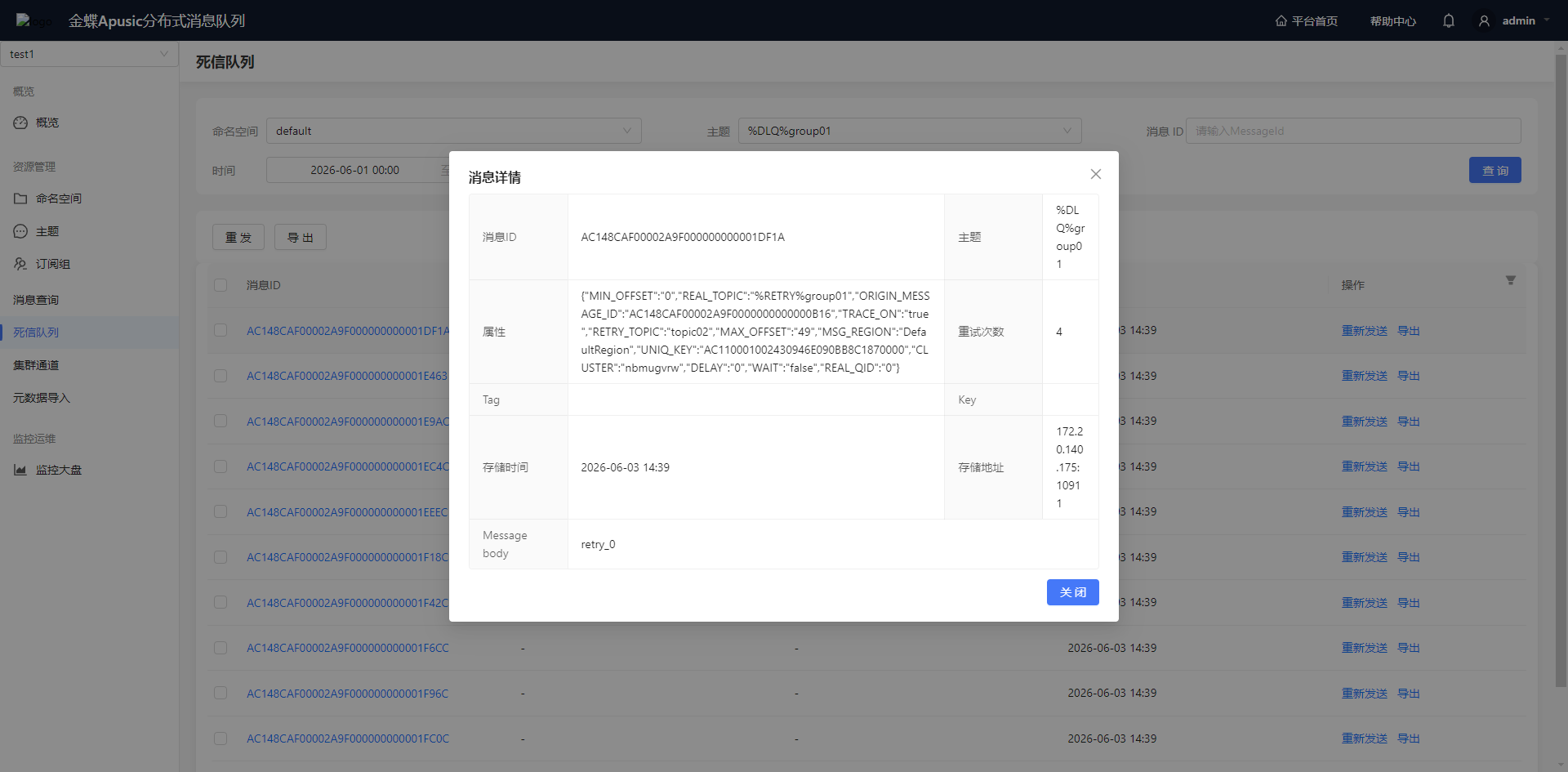Click the blue 关闭 button

[x=1072, y=592]
